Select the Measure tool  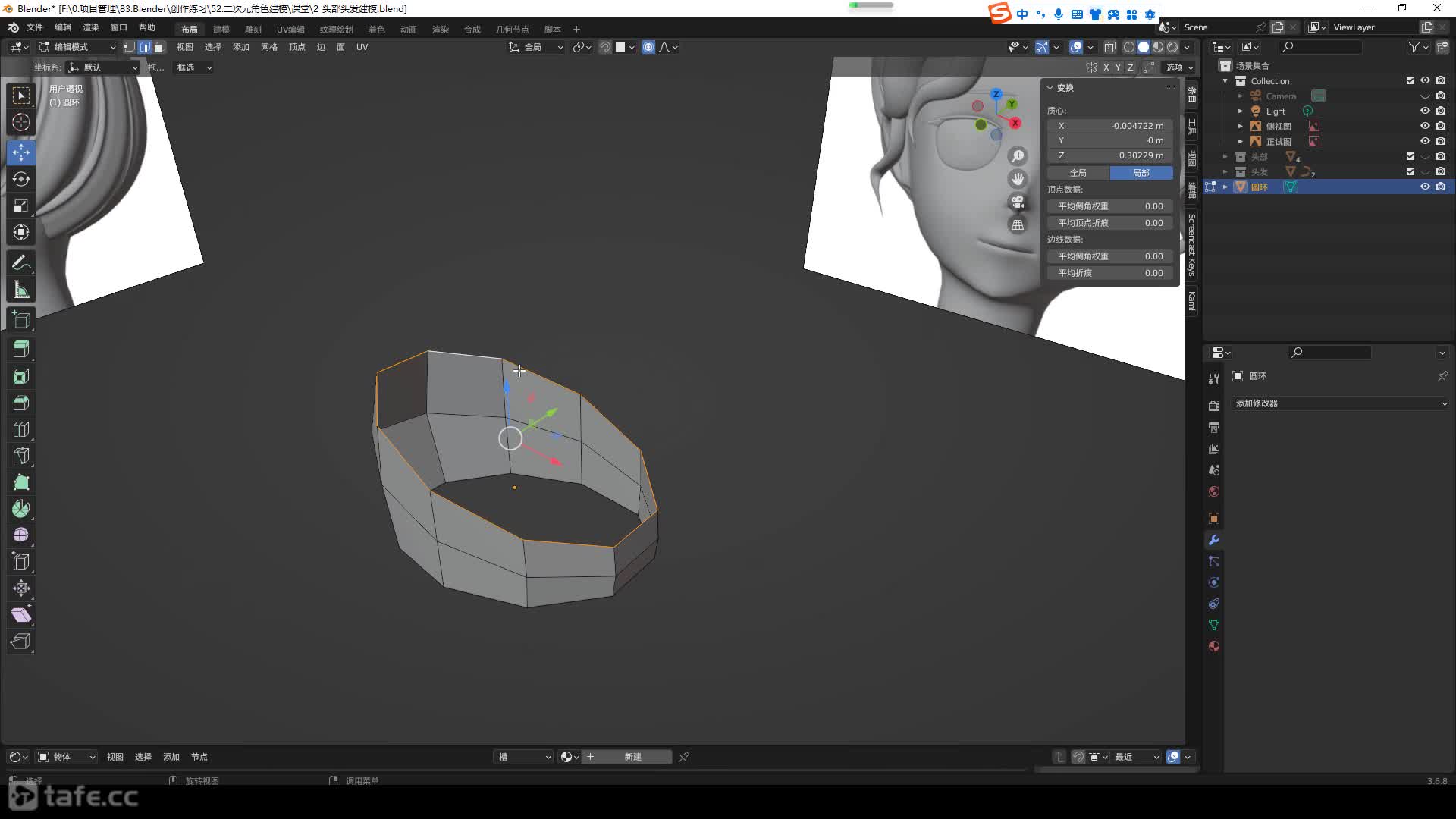(x=21, y=289)
